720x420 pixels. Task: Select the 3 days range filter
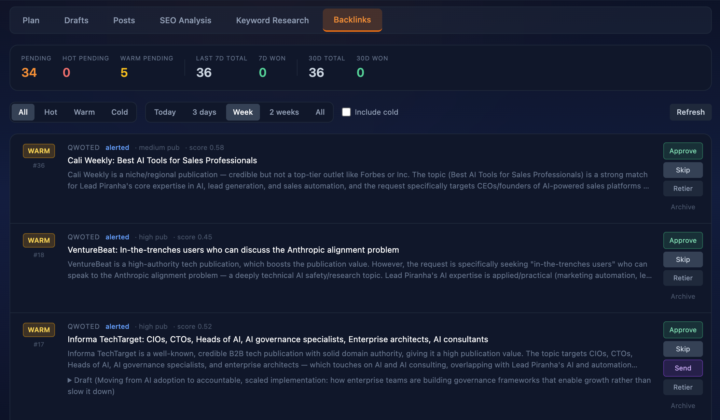204,112
